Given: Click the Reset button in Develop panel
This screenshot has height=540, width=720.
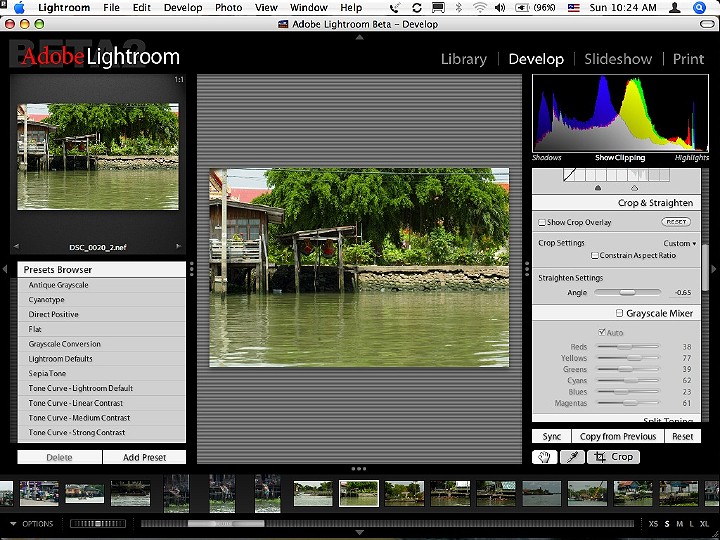Looking at the screenshot, I should click(683, 436).
